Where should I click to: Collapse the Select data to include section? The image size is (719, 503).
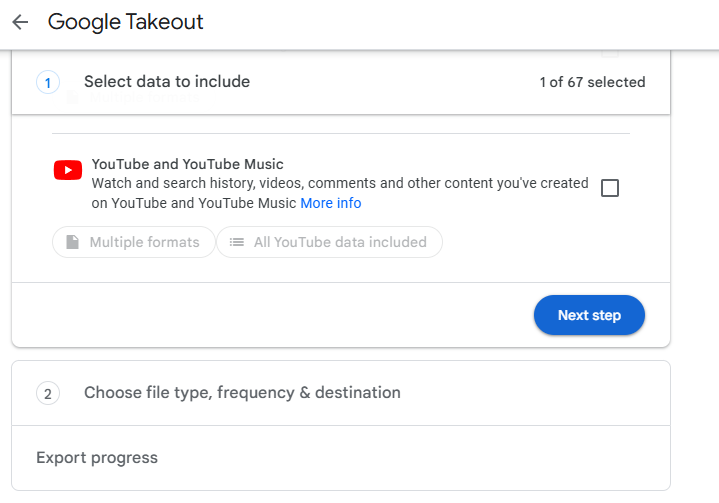(x=167, y=82)
